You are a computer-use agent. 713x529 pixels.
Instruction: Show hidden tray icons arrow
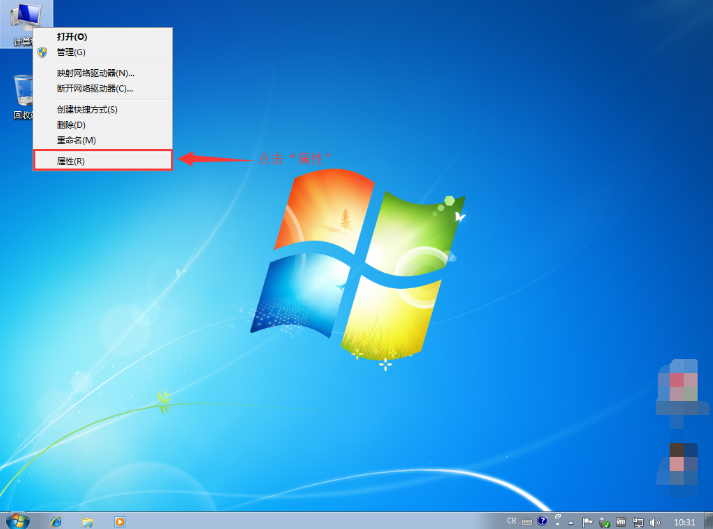(571, 522)
